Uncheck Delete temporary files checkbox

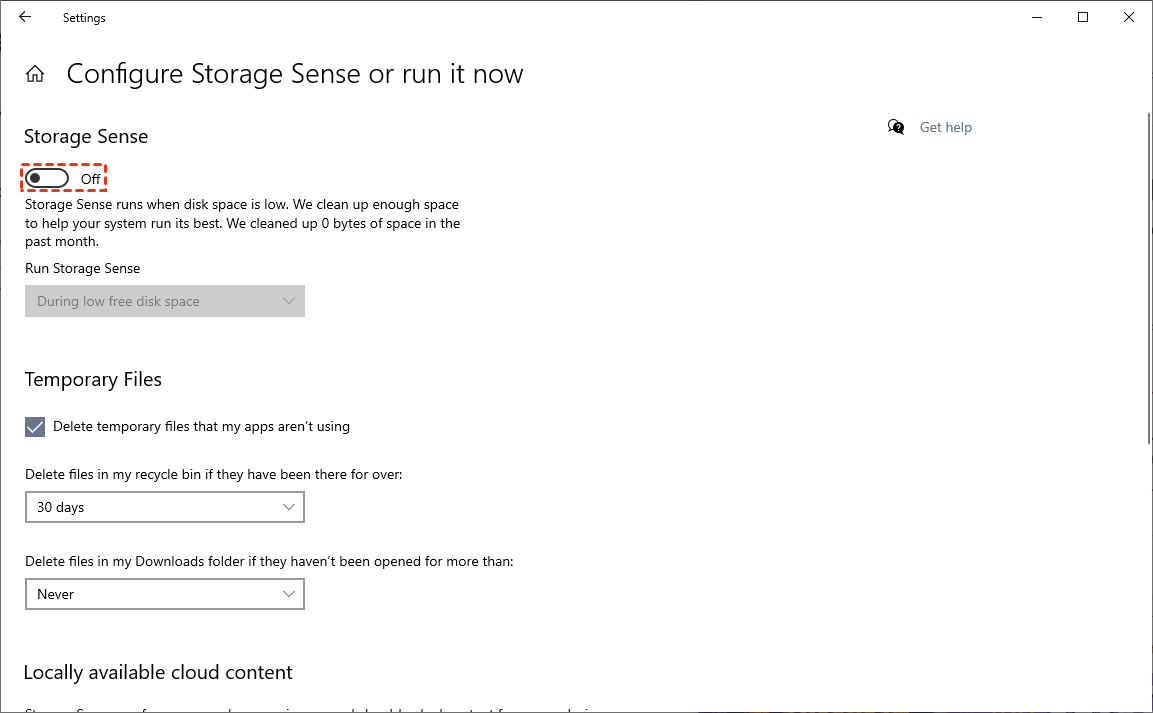(x=35, y=427)
